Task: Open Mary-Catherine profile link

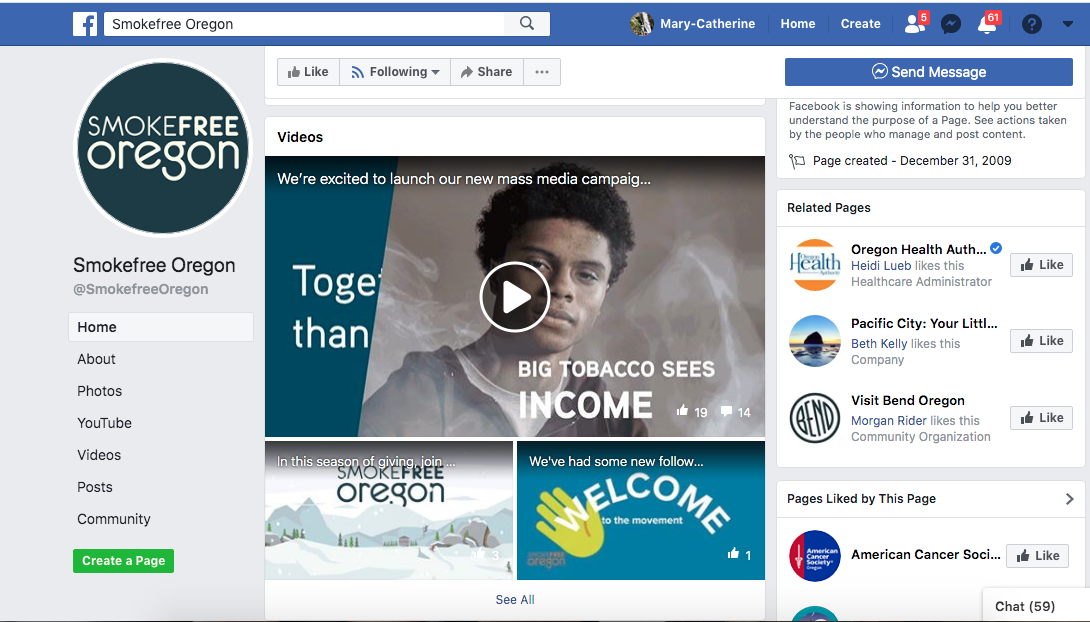Action: click(x=707, y=24)
